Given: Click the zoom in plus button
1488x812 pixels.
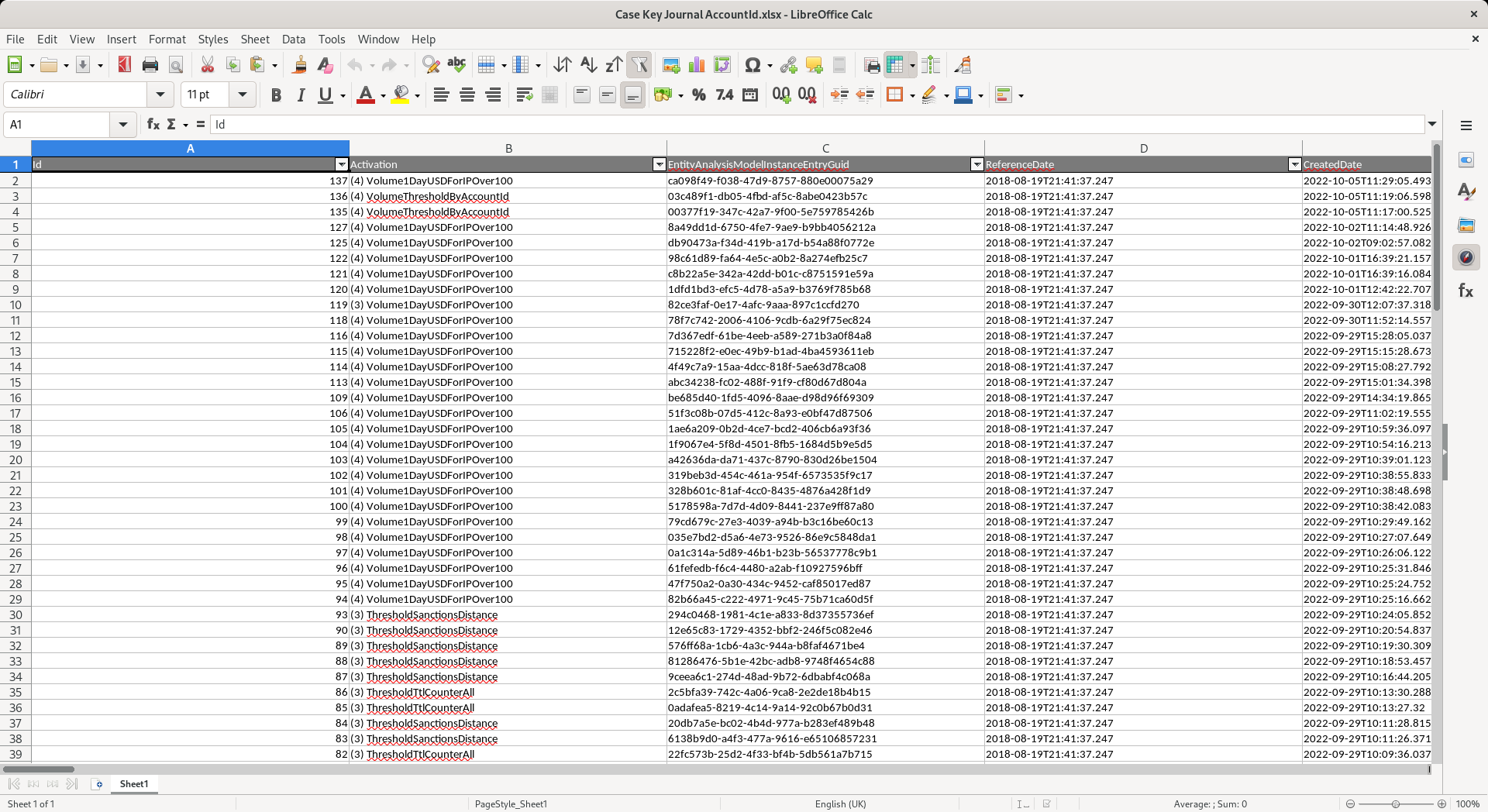Looking at the screenshot, I should point(1441,804).
